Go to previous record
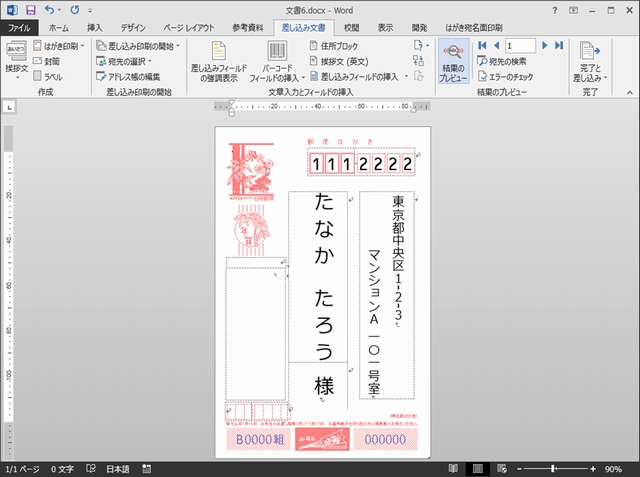Viewport: 640px width, 477px height. tap(496, 45)
